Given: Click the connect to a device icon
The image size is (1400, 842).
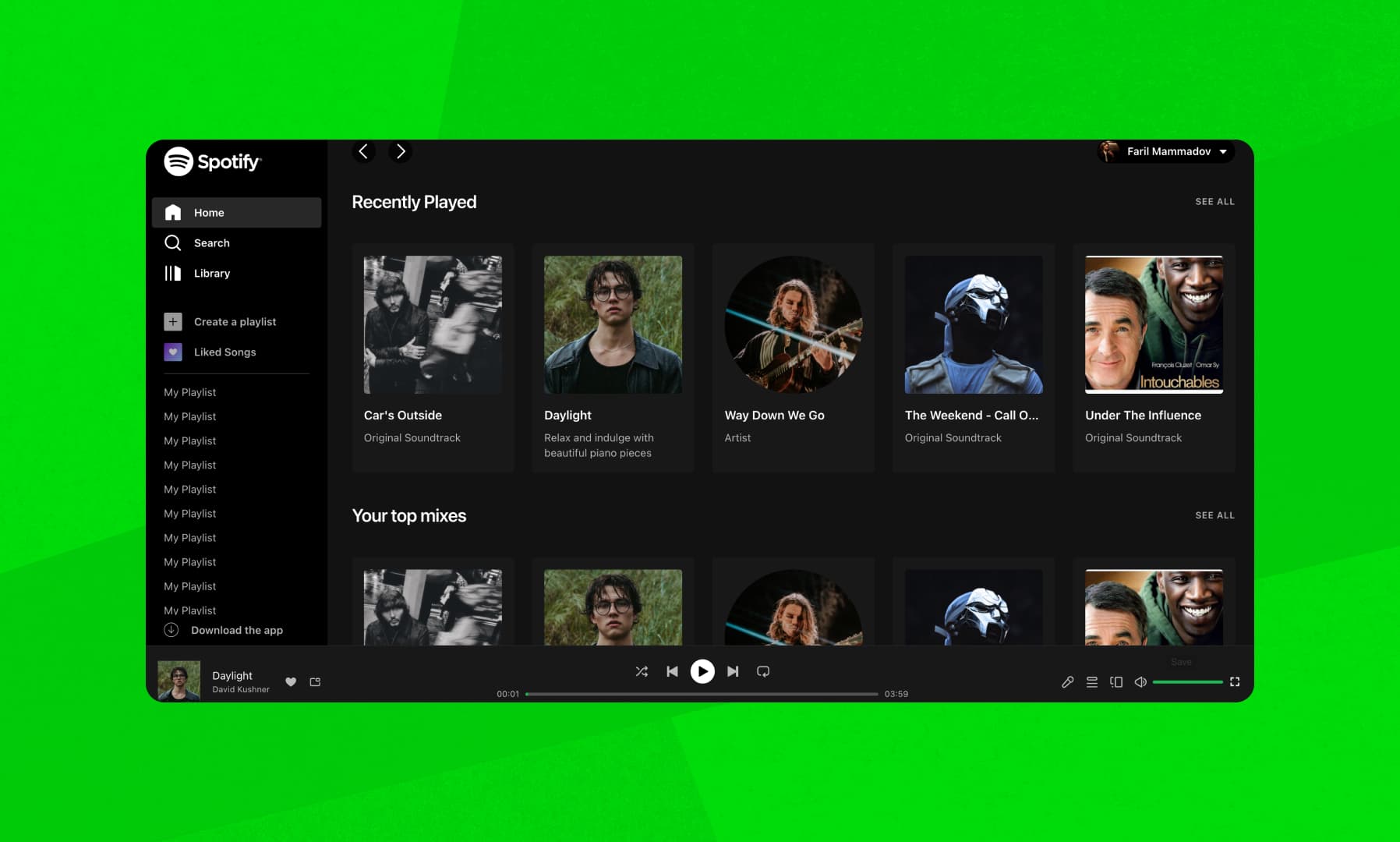Looking at the screenshot, I should (1116, 682).
